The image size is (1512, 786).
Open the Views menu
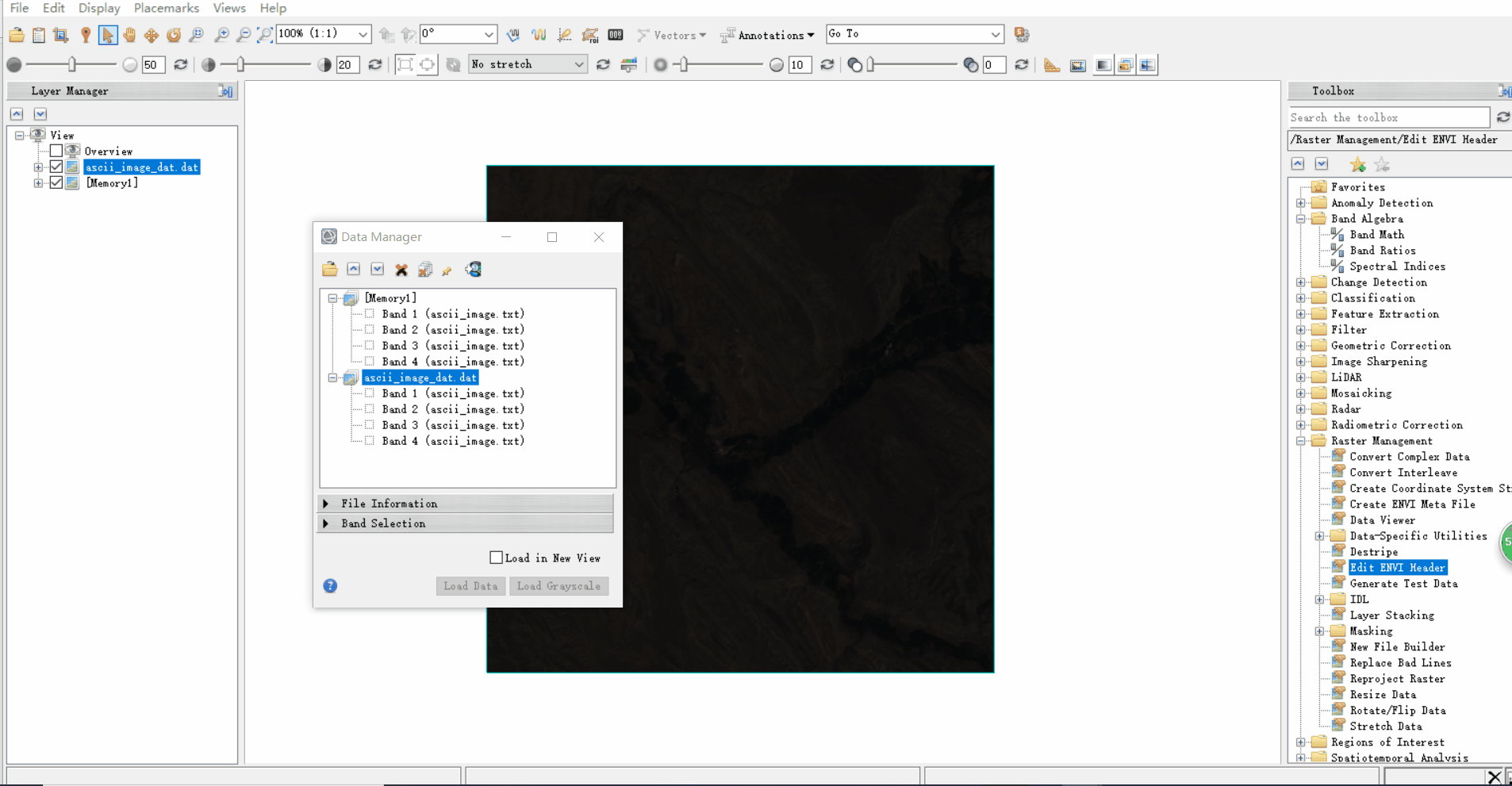click(229, 8)
